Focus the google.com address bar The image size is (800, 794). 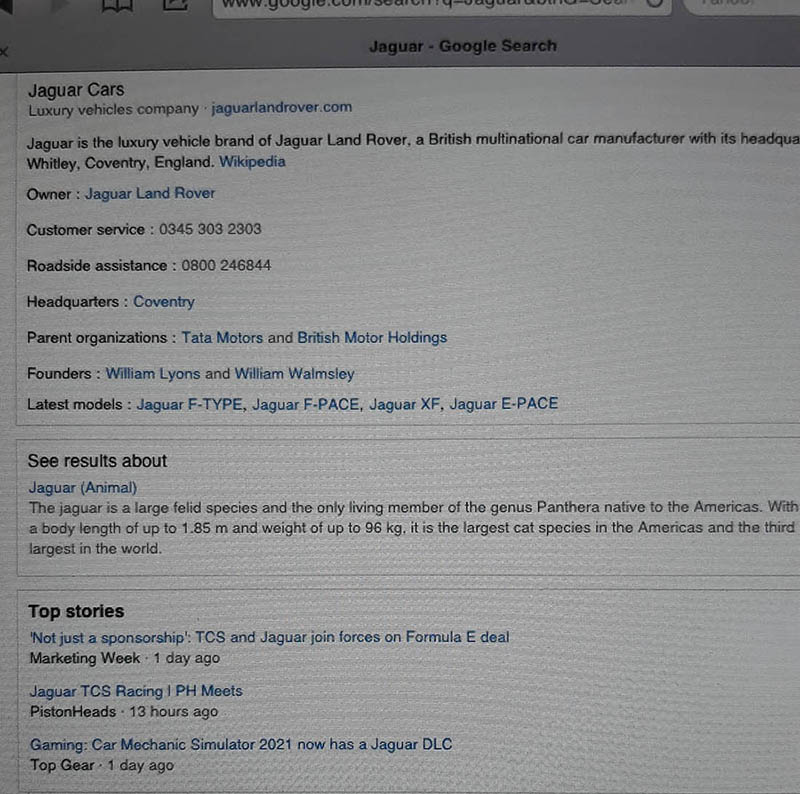[442, 6]
